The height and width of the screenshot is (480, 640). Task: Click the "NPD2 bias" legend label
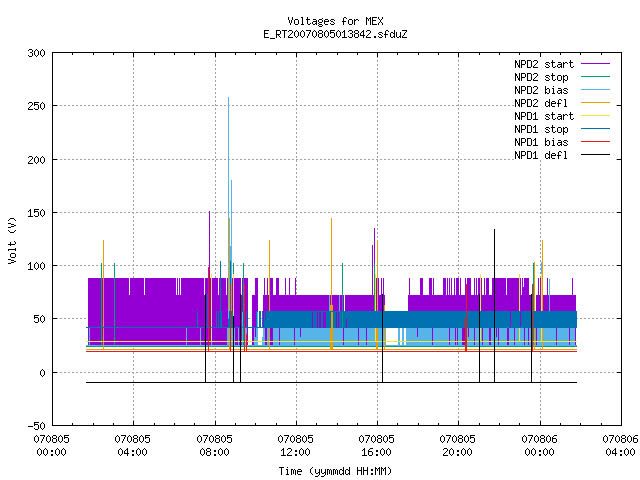(x=541, y=90)
